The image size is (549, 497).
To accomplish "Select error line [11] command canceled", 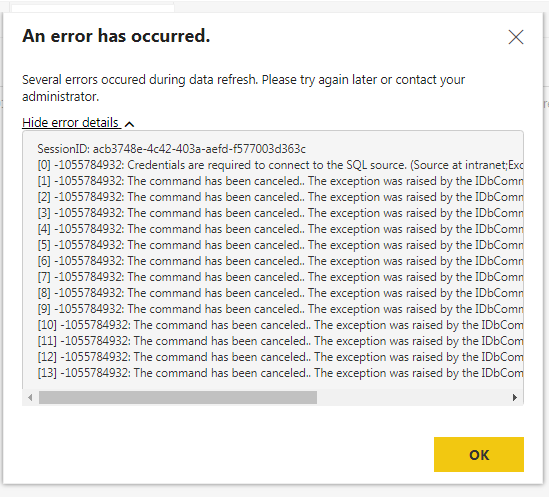I will (x=280, y=341).
